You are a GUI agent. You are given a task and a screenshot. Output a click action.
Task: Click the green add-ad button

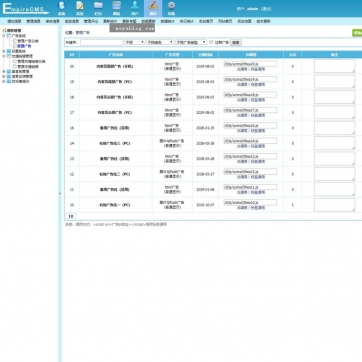[x=357, y=33]
